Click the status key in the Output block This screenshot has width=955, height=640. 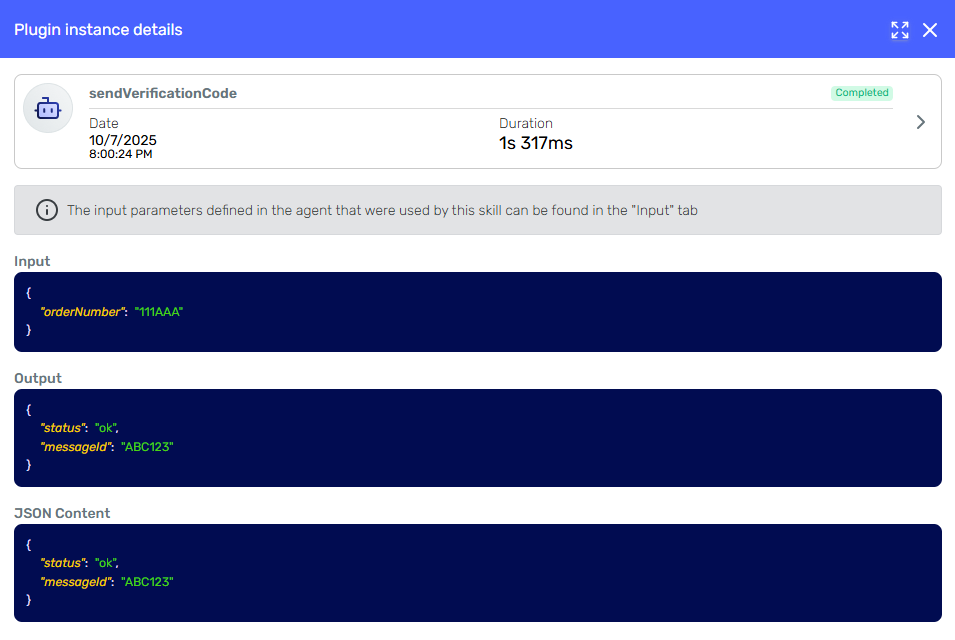60,428
